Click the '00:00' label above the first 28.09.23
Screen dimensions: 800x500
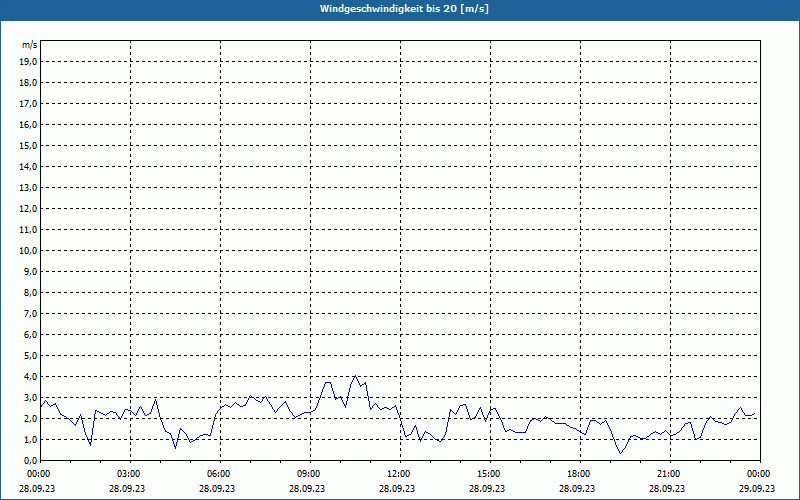(40, 474)
